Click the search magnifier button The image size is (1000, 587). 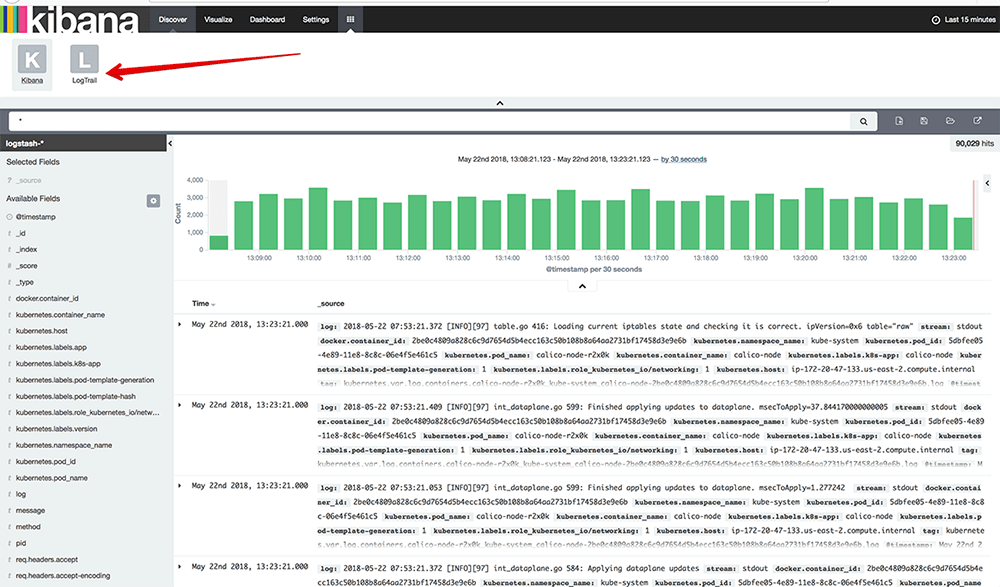point(863,121)
